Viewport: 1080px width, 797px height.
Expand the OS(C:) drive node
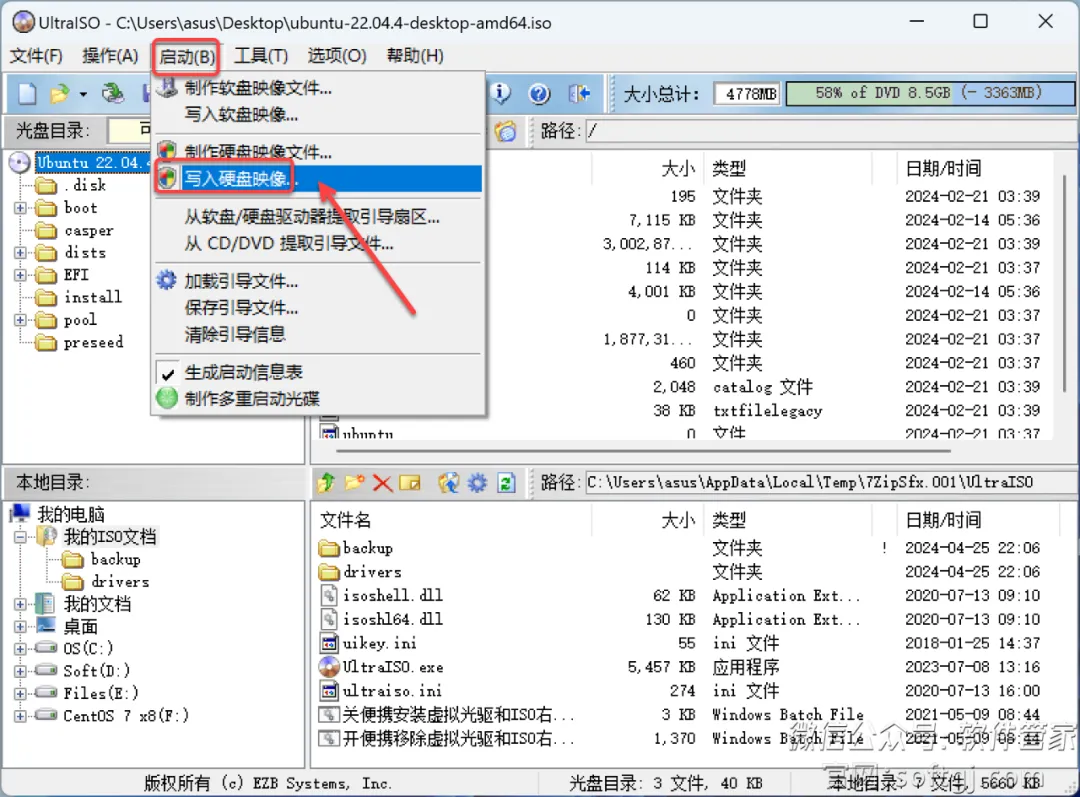click(21, 648)
